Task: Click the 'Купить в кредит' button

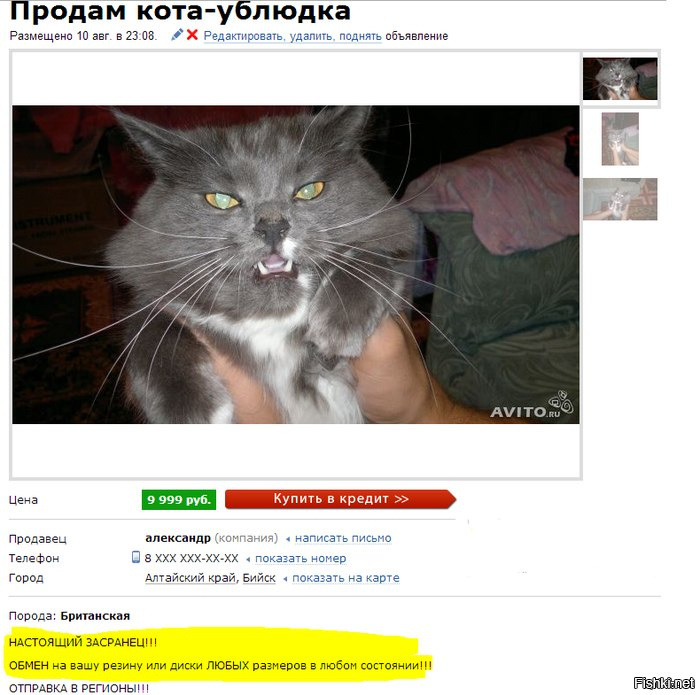Action: tap(341, 499)
